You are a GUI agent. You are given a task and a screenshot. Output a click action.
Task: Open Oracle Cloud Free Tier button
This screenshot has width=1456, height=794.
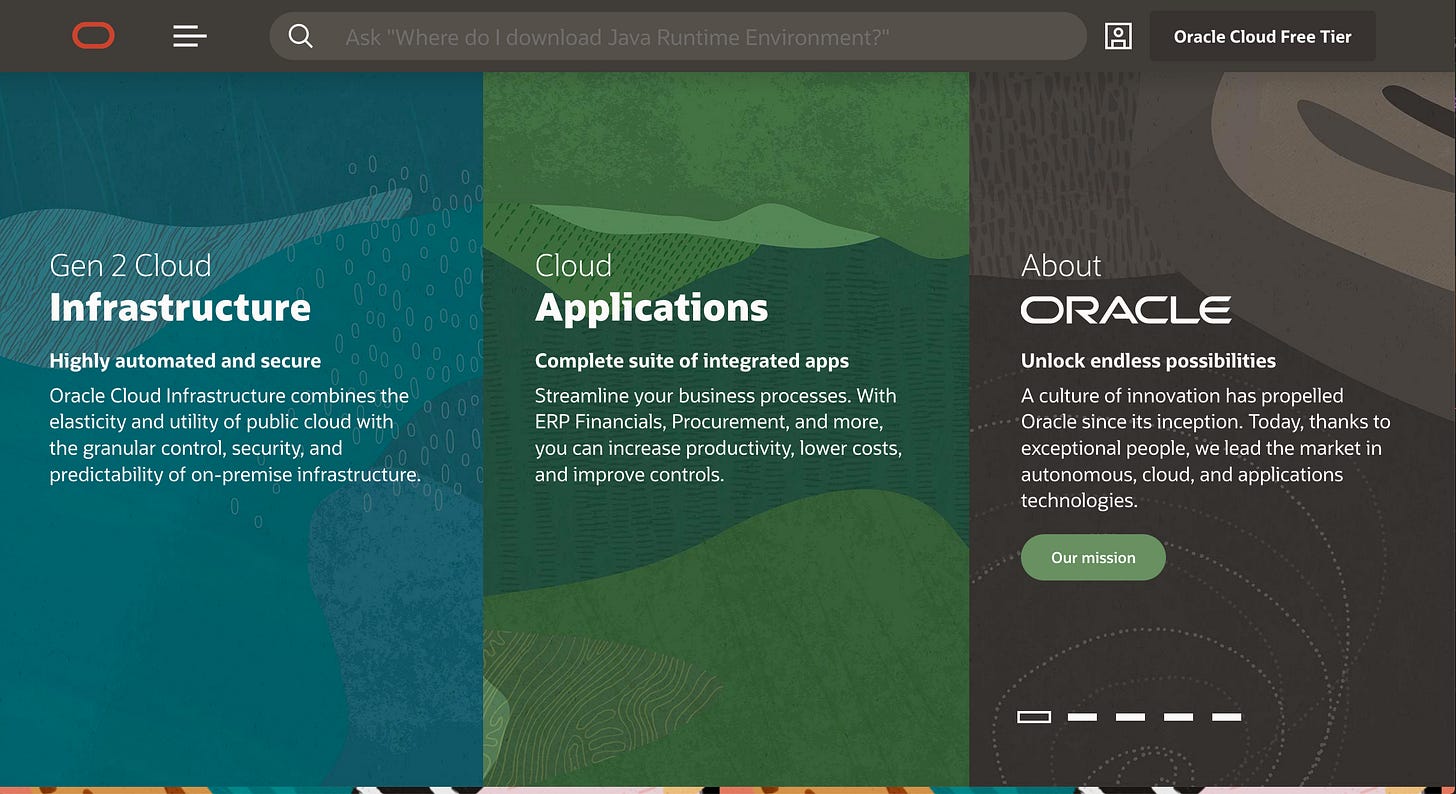coord(1262,36)
